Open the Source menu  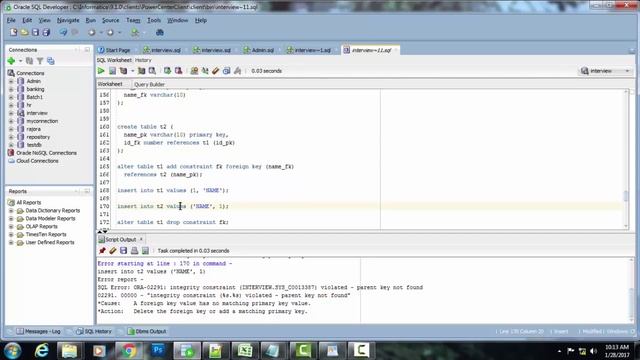[x=110, y=20]
